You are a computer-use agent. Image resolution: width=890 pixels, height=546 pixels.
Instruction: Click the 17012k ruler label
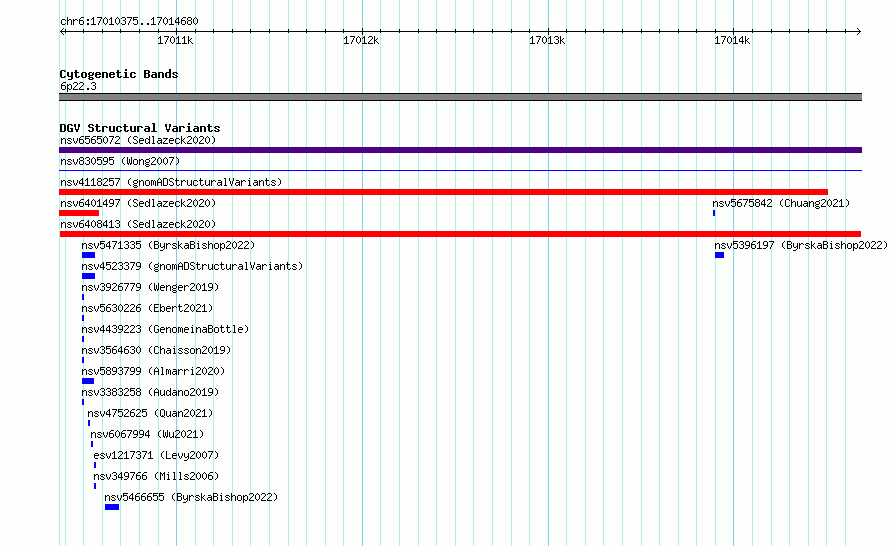[x=361, y=40]
